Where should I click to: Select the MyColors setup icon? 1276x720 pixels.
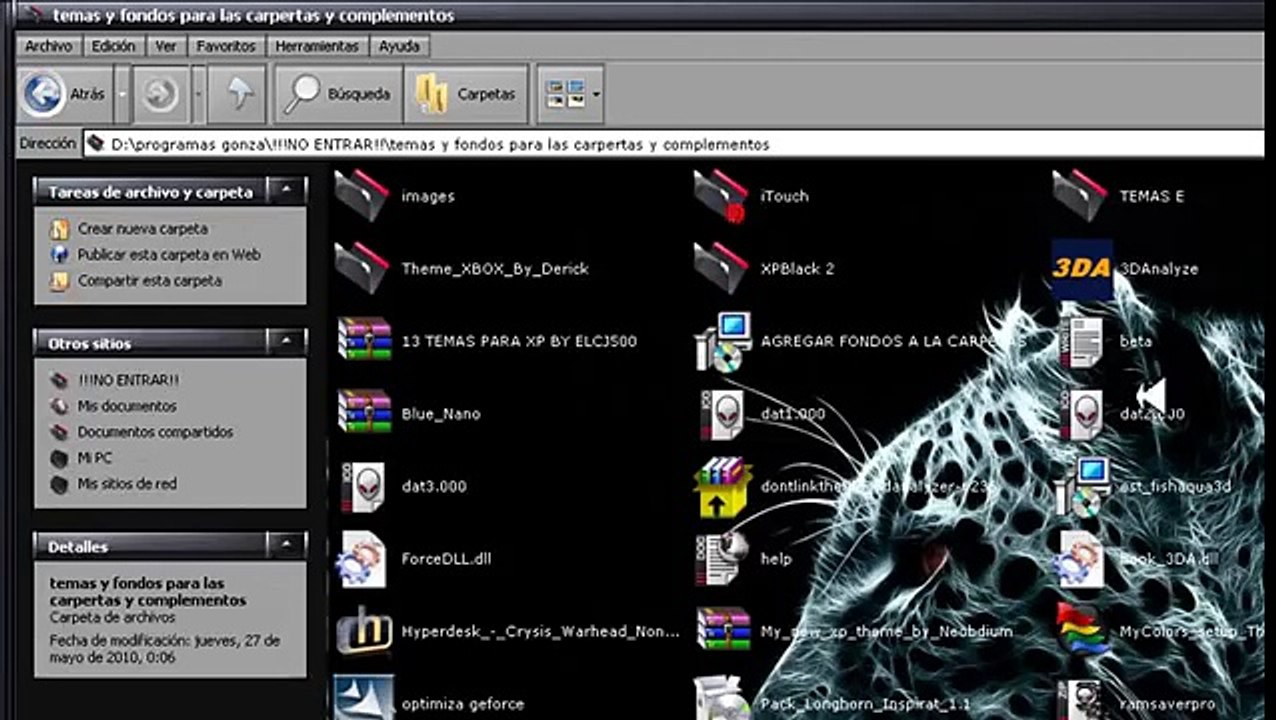(1081, 631)
